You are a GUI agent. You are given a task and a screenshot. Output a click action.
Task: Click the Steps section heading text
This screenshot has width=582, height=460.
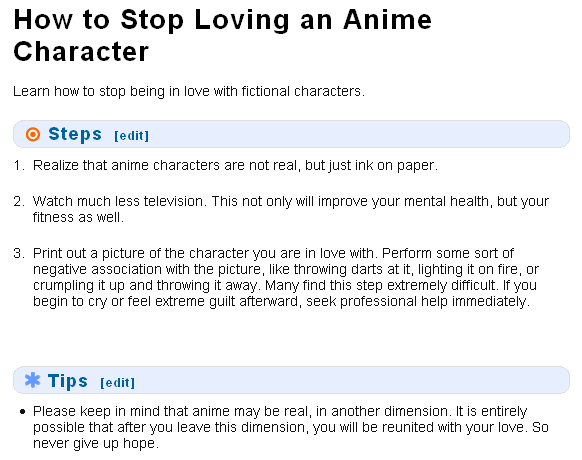click(75, 134)
